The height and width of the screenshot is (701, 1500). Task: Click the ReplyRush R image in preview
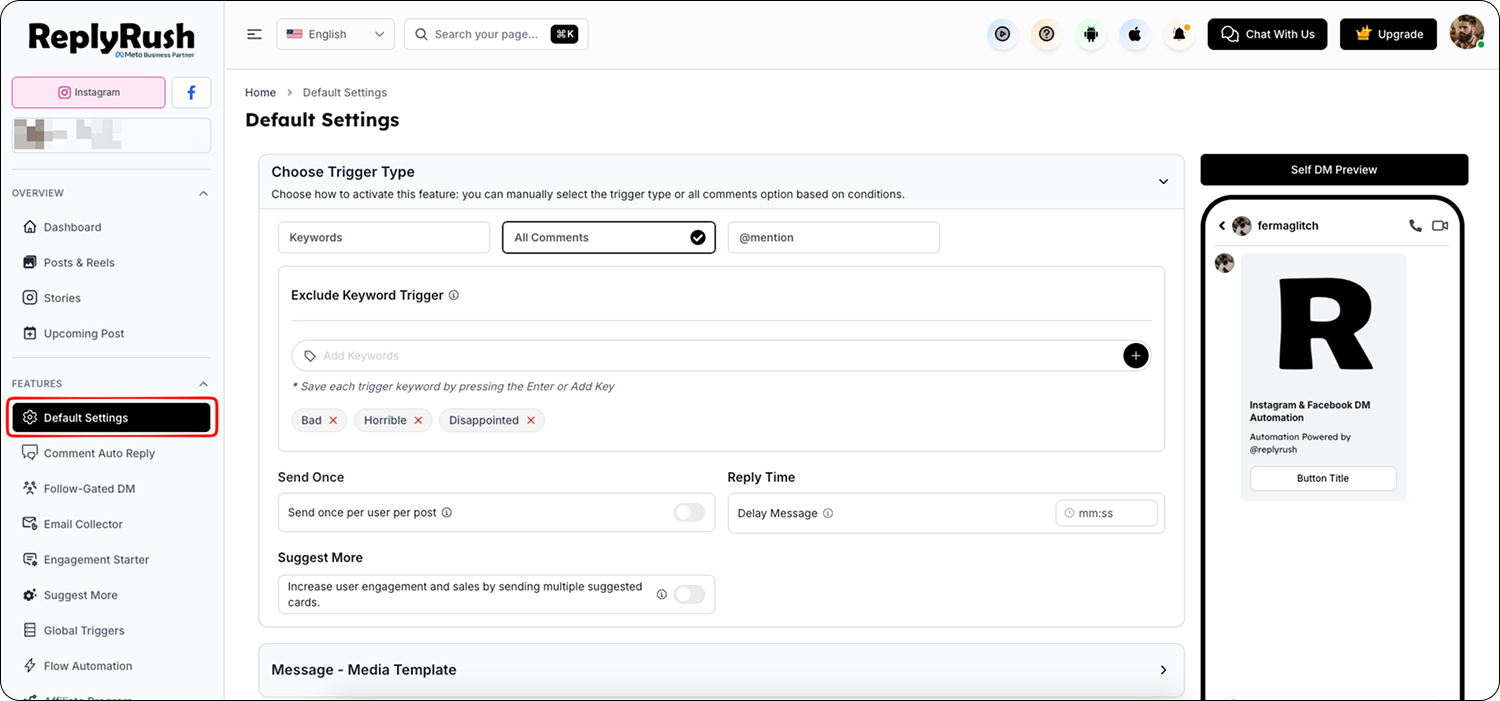(x=1324, y=326)
